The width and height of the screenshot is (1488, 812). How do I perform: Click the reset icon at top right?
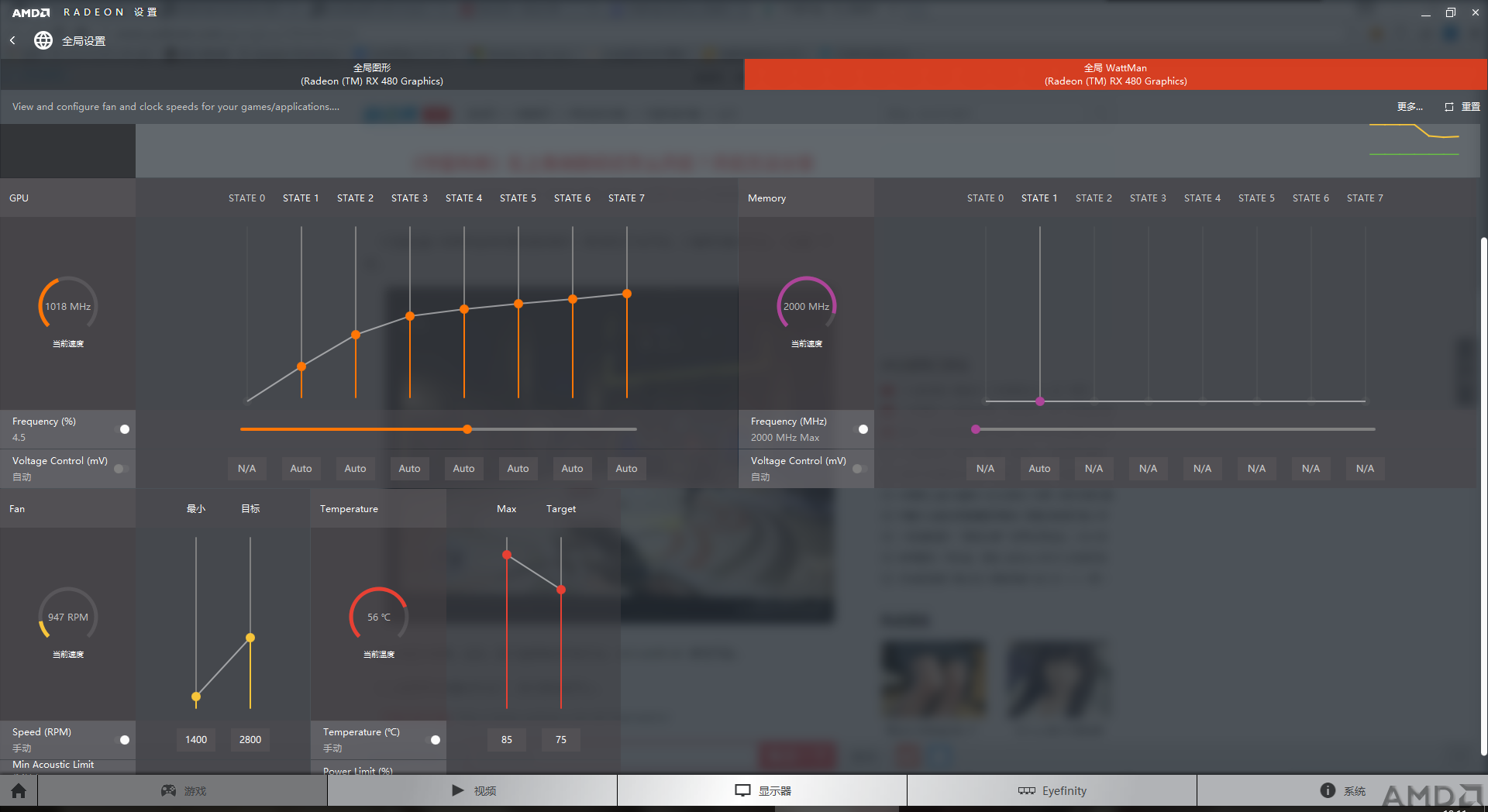(1449, 107)
